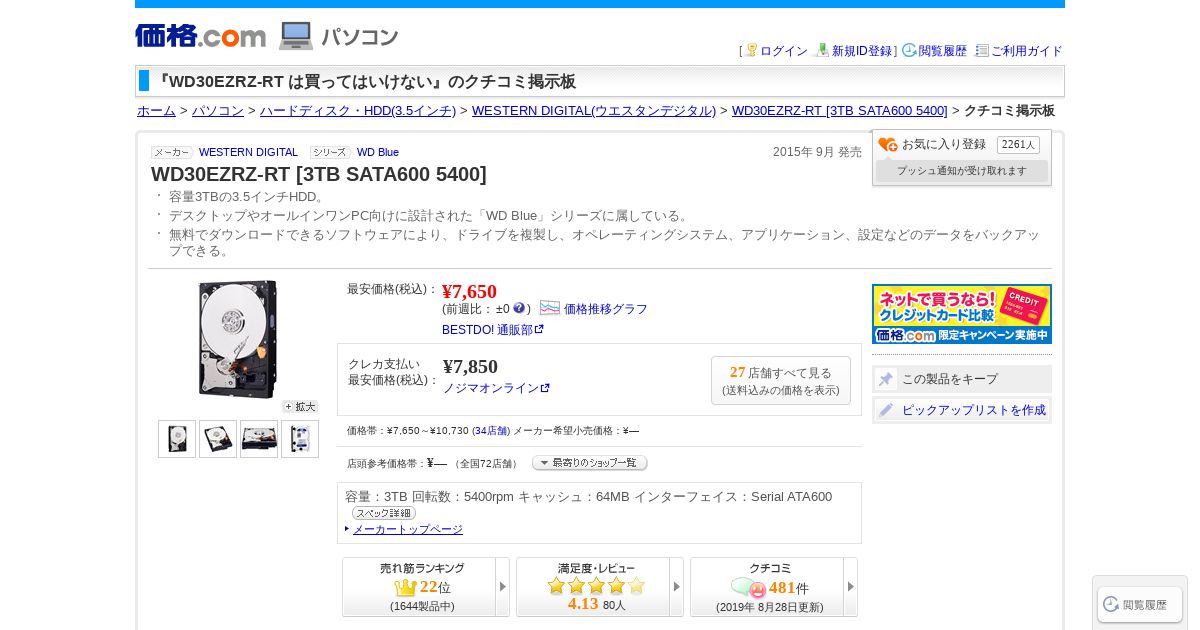Open メーカートップページ link

(408, 529)
